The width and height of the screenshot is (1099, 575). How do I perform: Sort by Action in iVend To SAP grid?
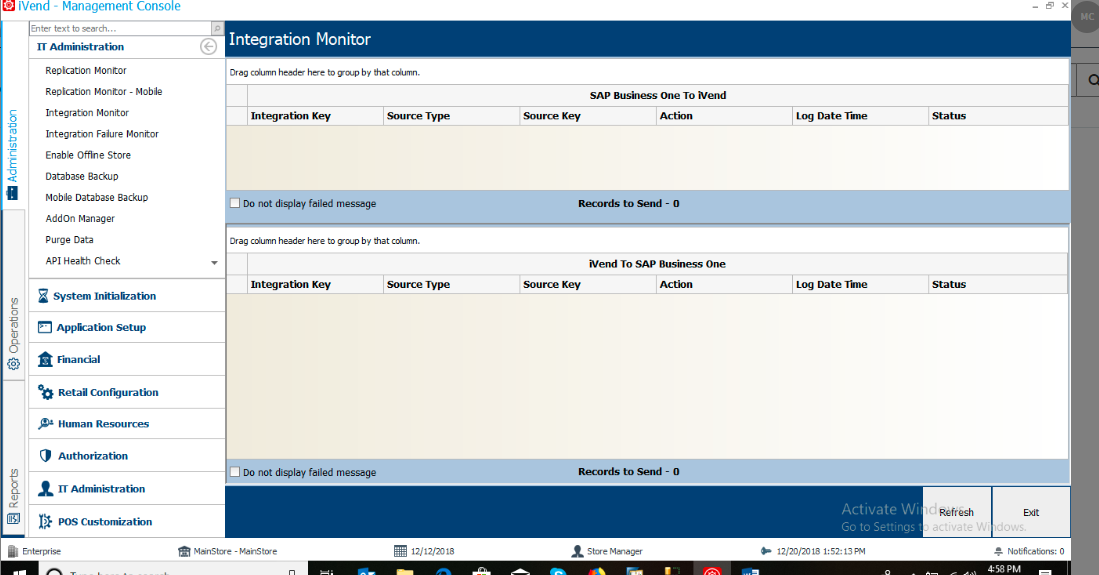pos(724,284)
